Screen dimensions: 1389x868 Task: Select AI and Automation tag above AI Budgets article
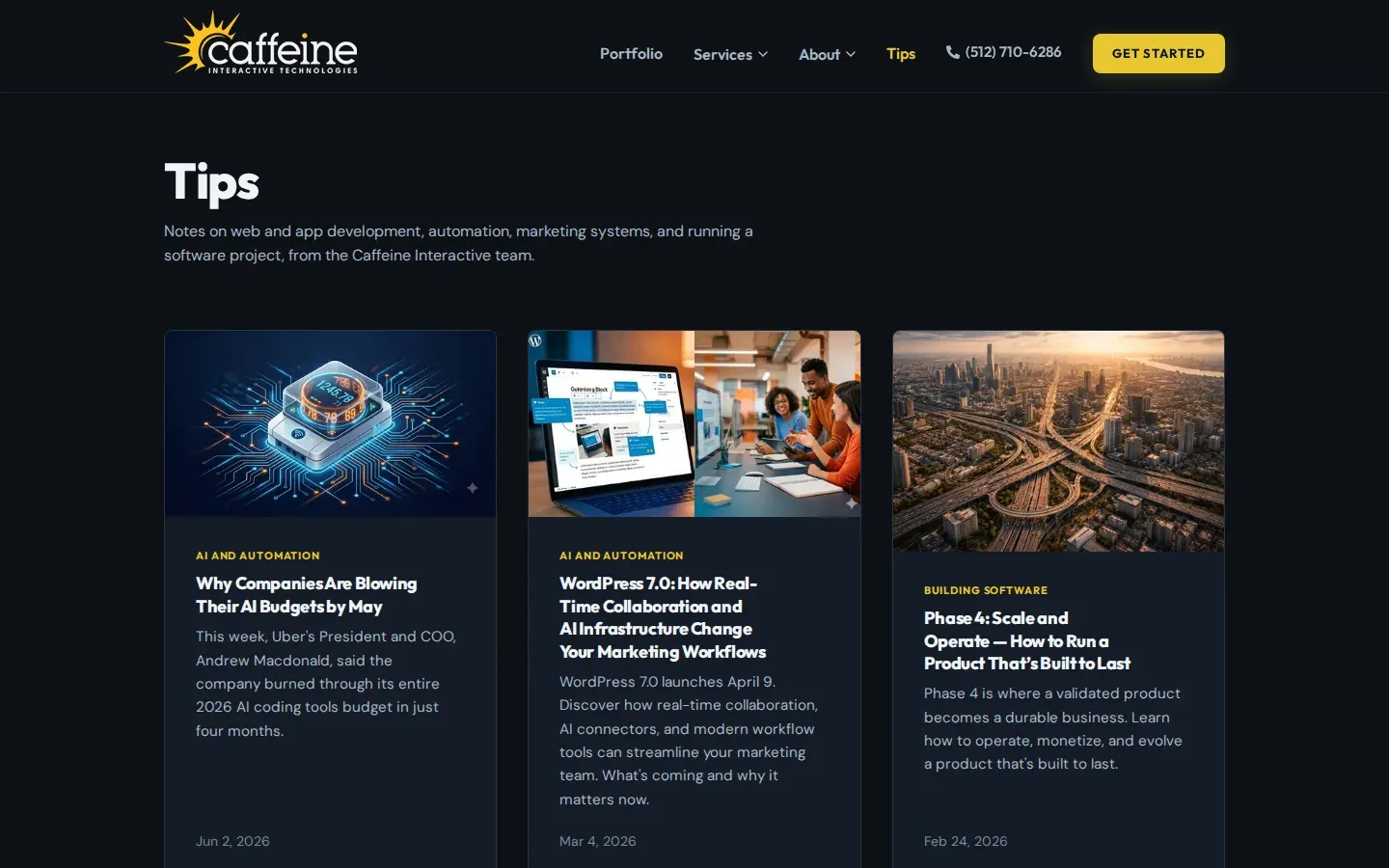pyautogui.click(x=258, y=556)
